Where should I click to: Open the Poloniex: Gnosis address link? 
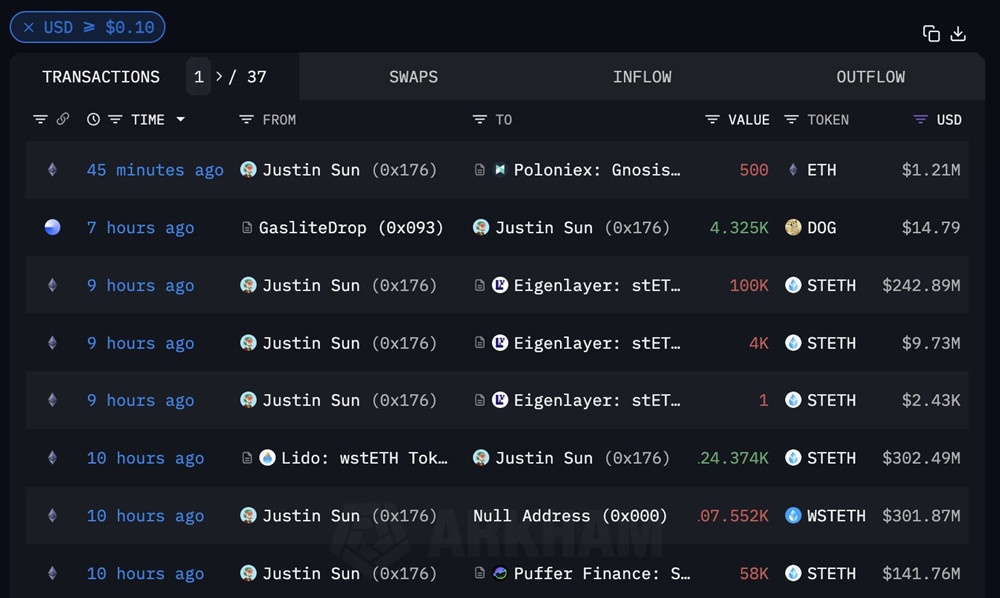point(596,170)
